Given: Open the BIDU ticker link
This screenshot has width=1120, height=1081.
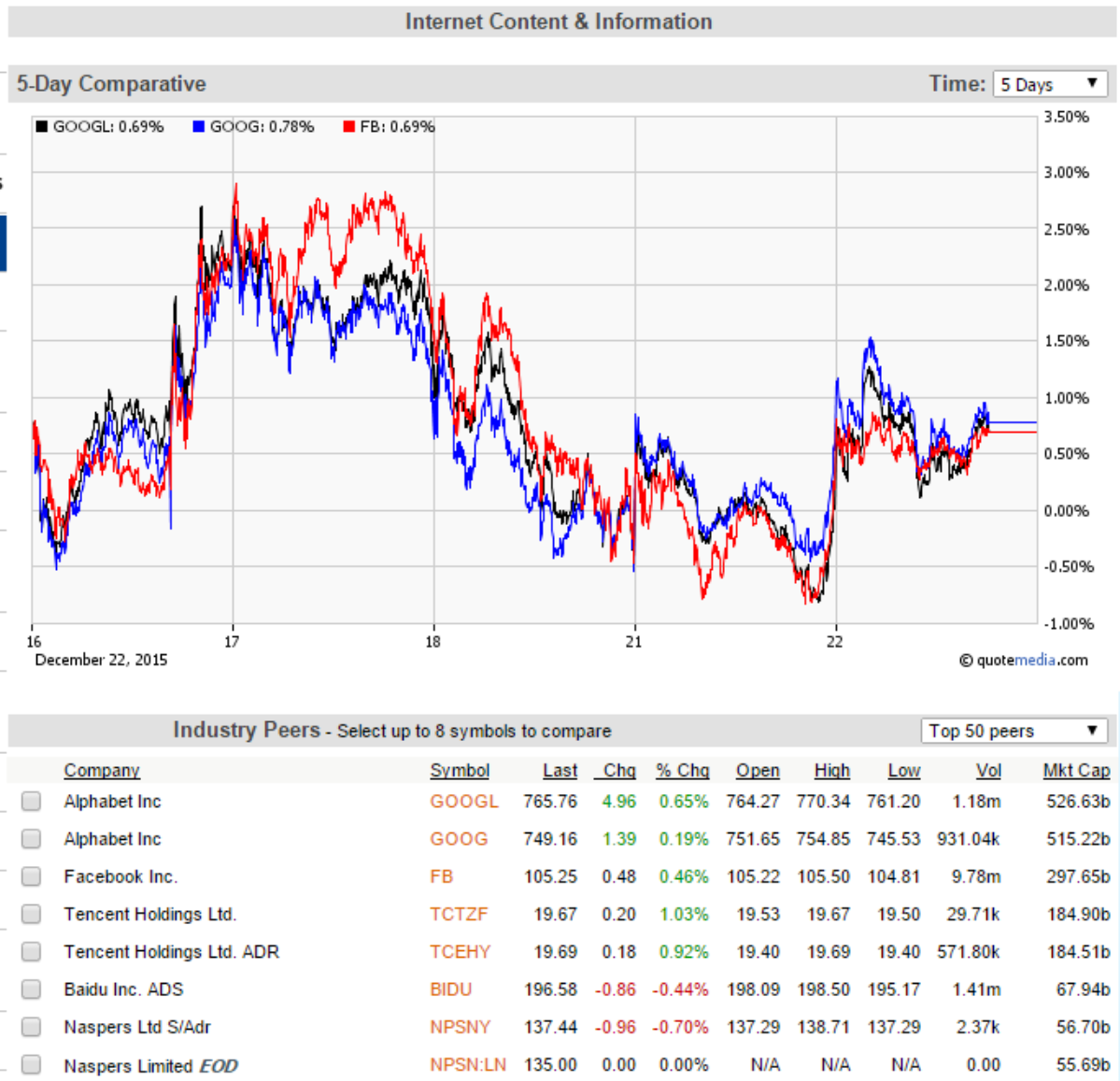Looking at the screenshot, I should [x=451, y=989].
